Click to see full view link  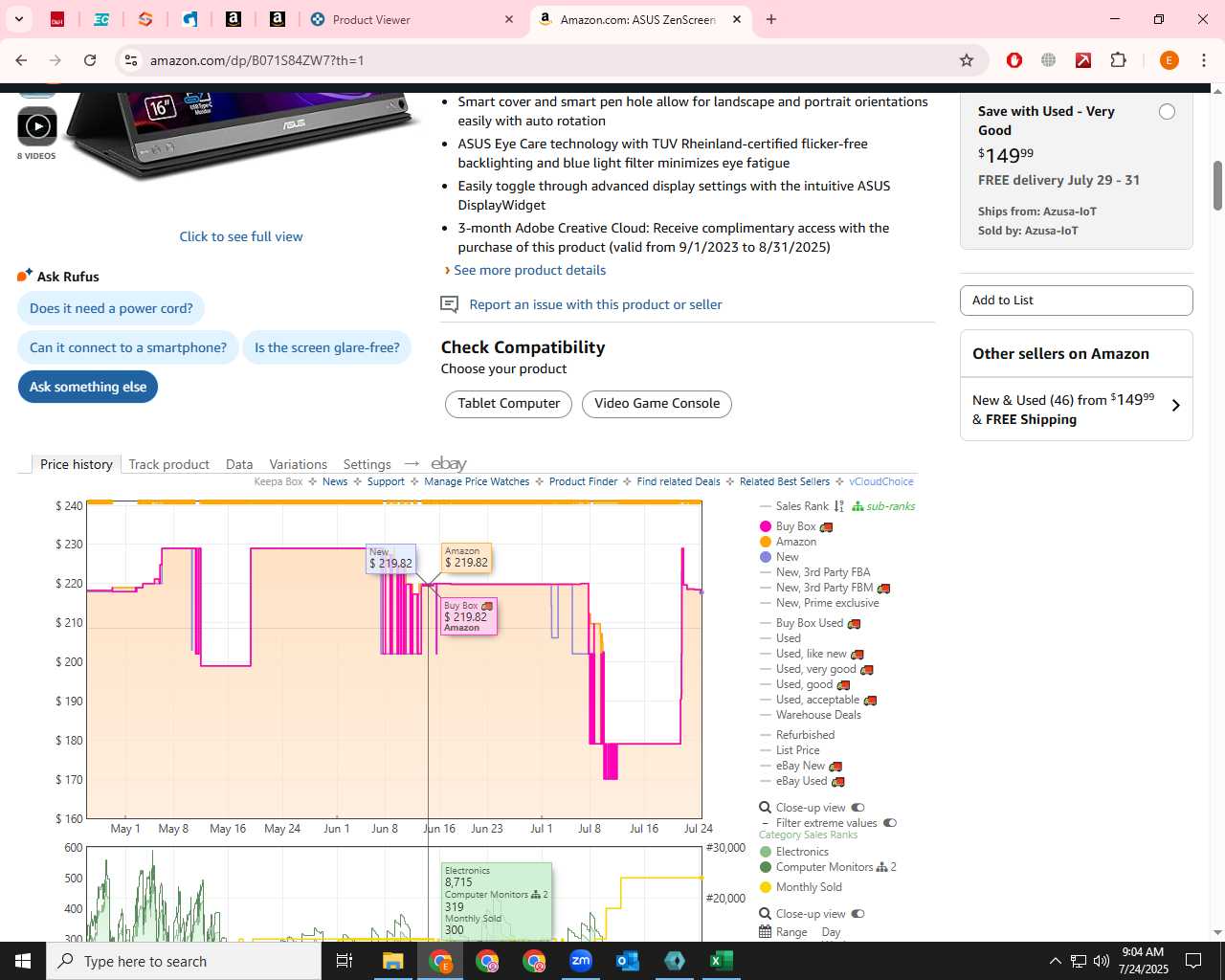241,236
